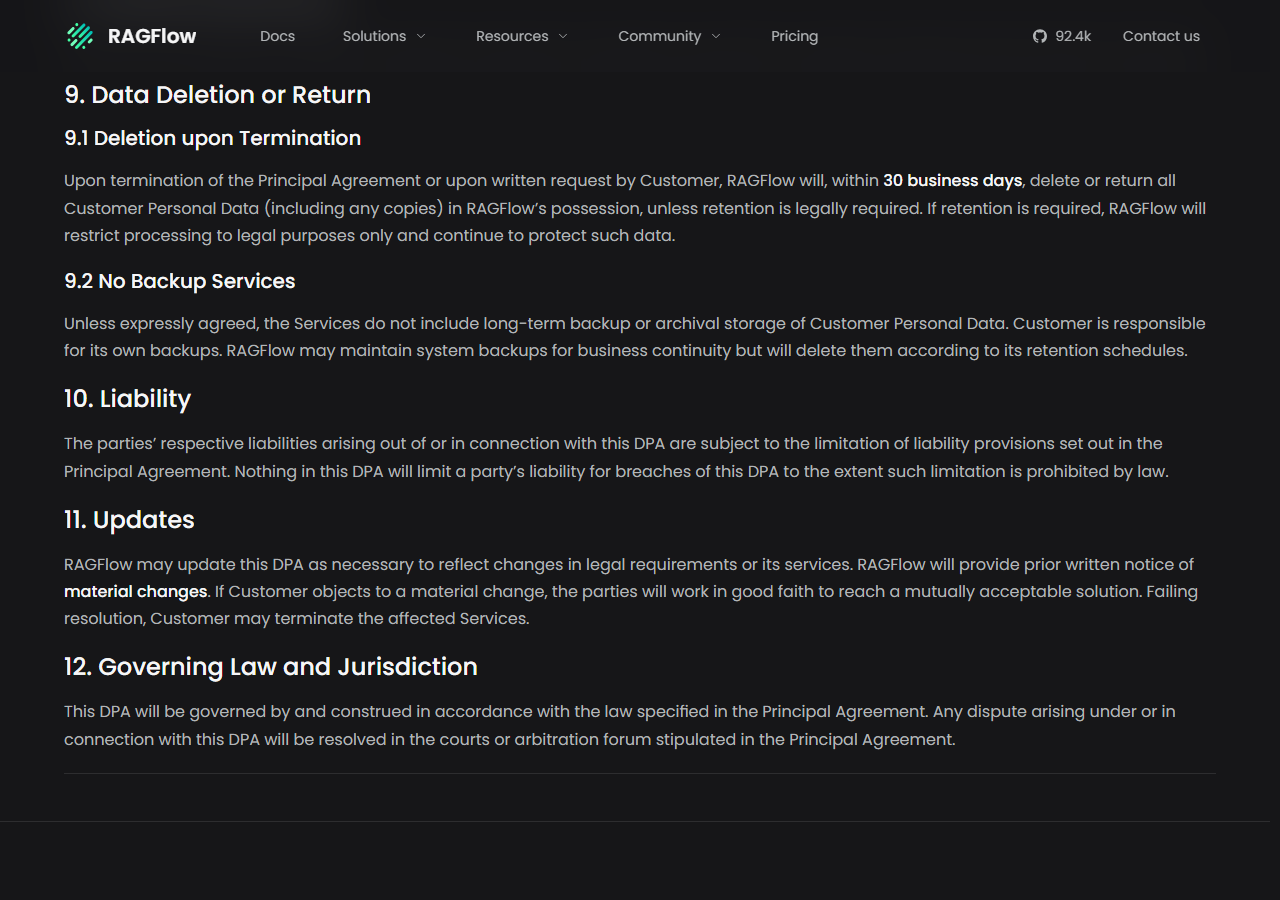Open the Solutions menu
Screen dimensions: 1280x900
374,36
